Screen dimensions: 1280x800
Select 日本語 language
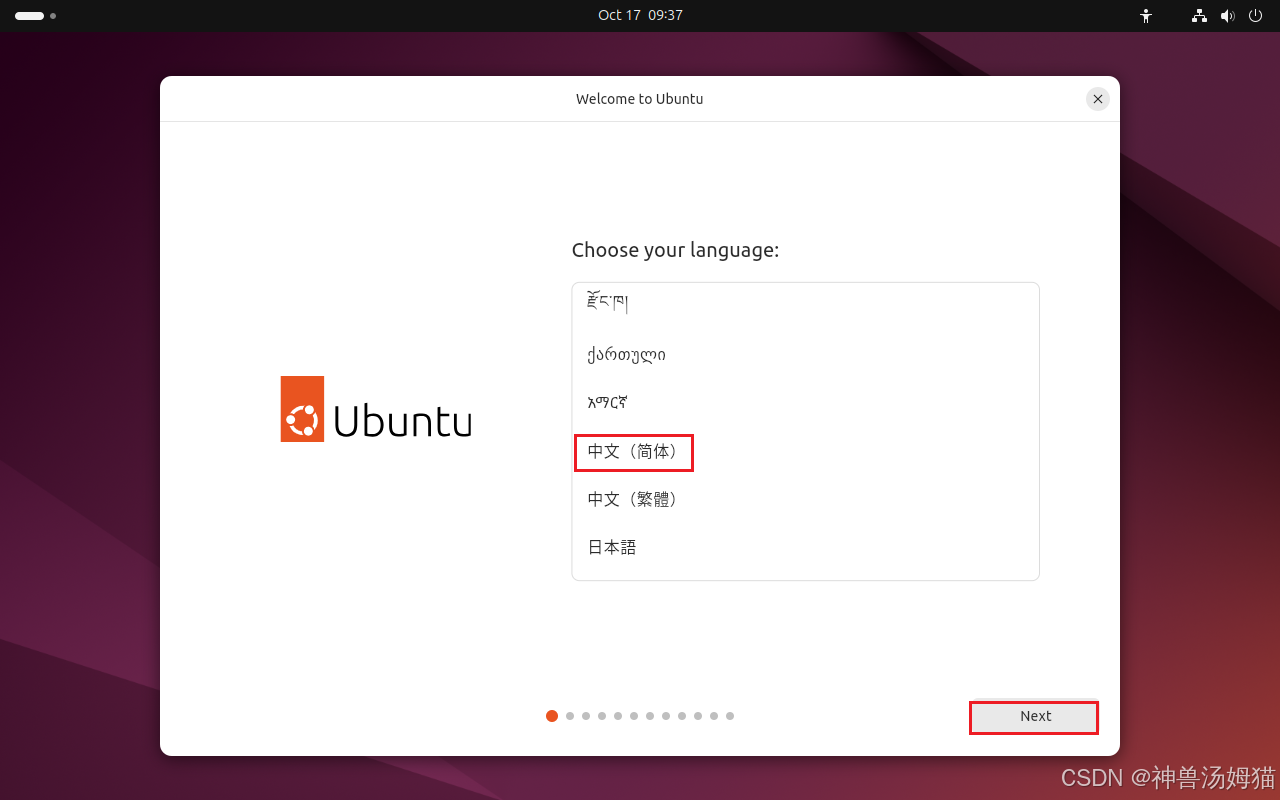point(805,547)
